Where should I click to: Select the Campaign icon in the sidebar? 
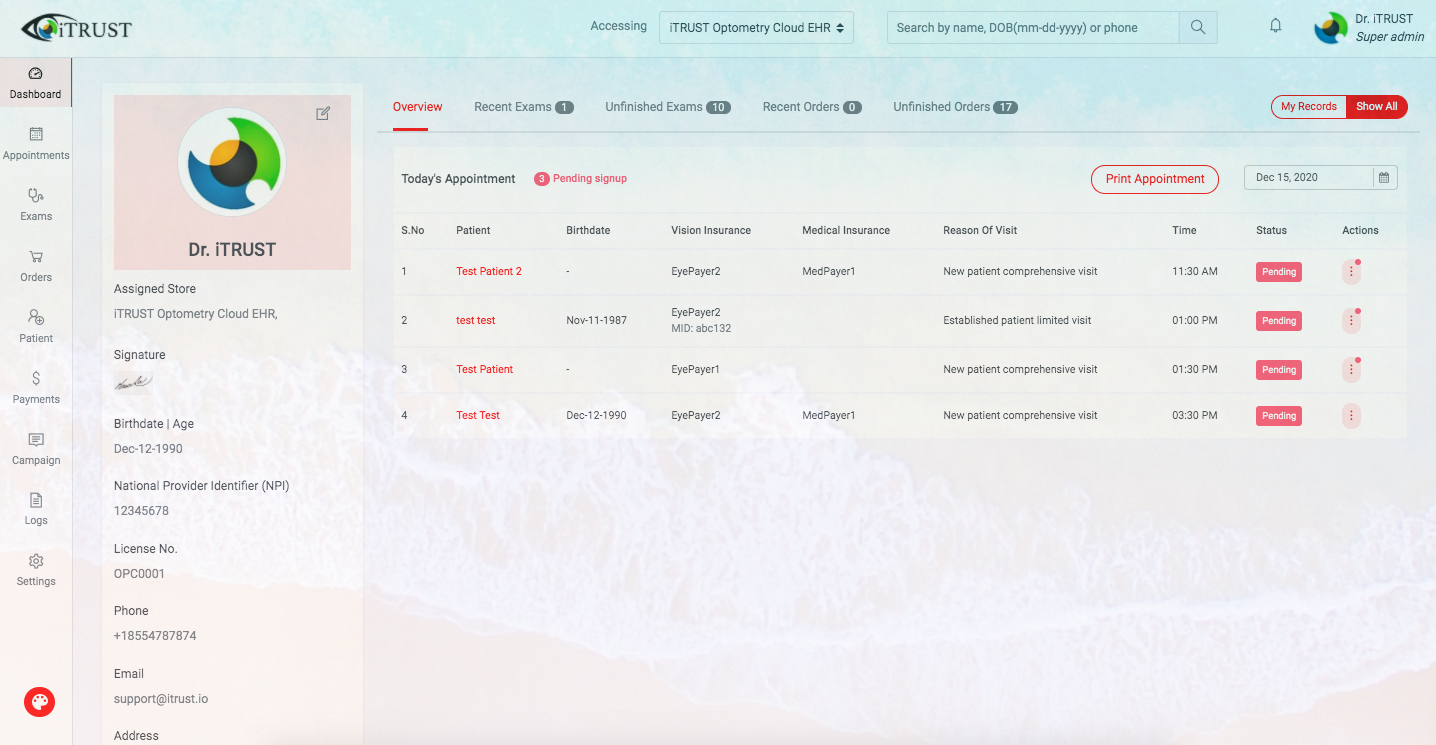click(x=36, y=446)
